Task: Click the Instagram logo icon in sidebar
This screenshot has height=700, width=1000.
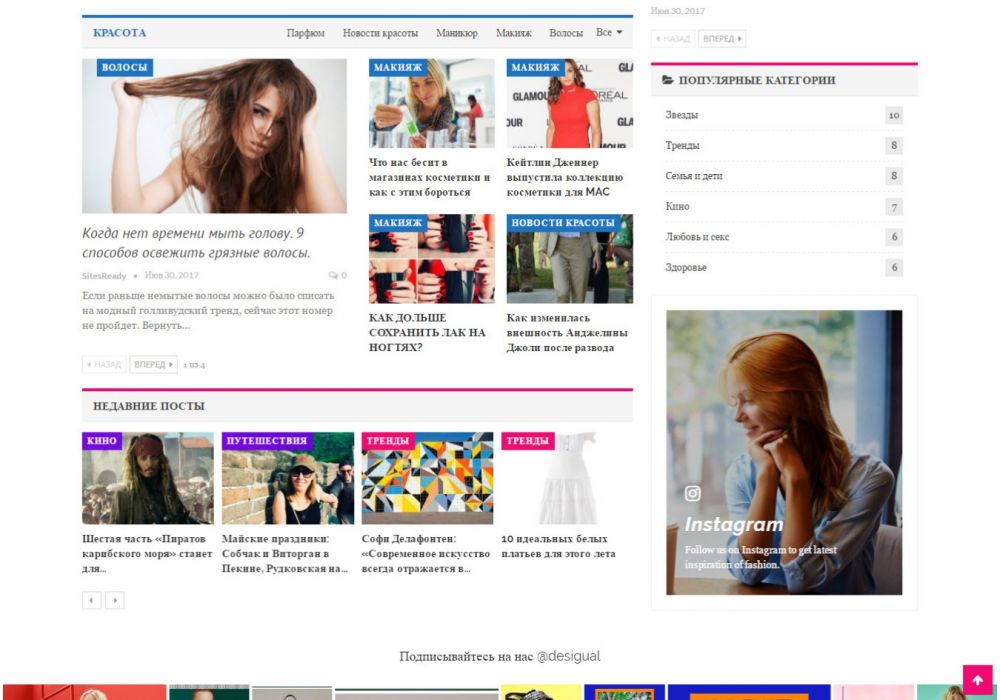Action: [693, 494]
